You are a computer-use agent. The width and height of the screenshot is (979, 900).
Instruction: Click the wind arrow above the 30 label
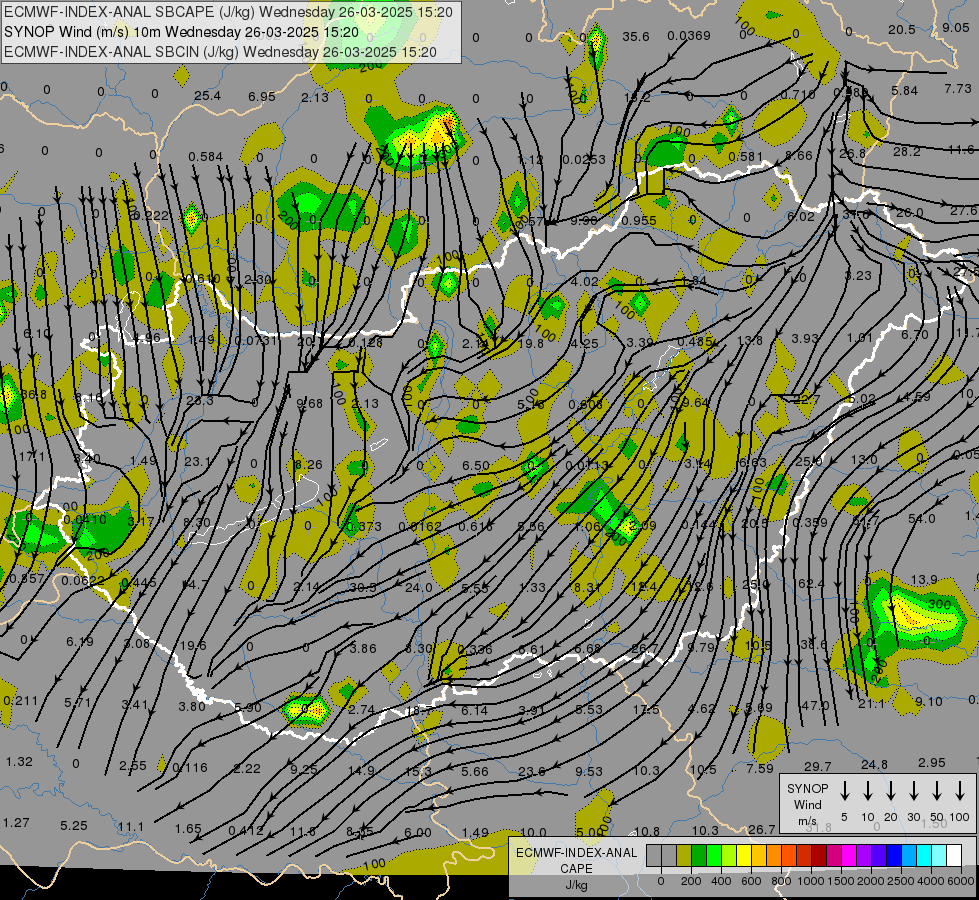914,791
